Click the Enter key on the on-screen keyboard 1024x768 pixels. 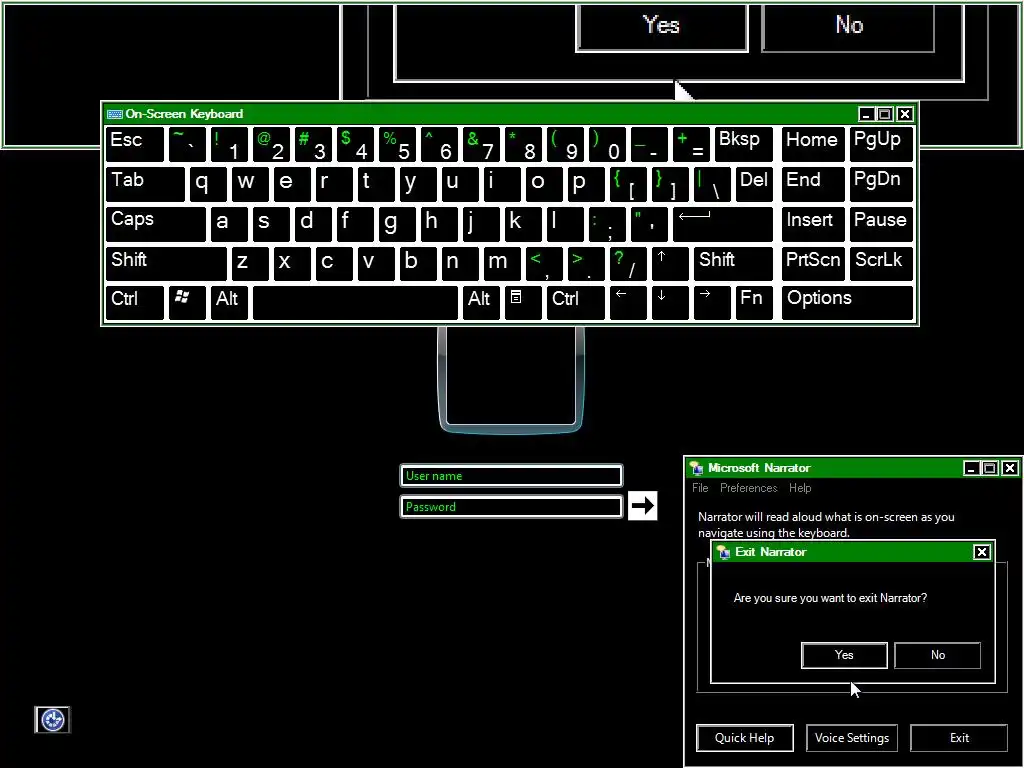pyautogui.click(x=723, y=224)
